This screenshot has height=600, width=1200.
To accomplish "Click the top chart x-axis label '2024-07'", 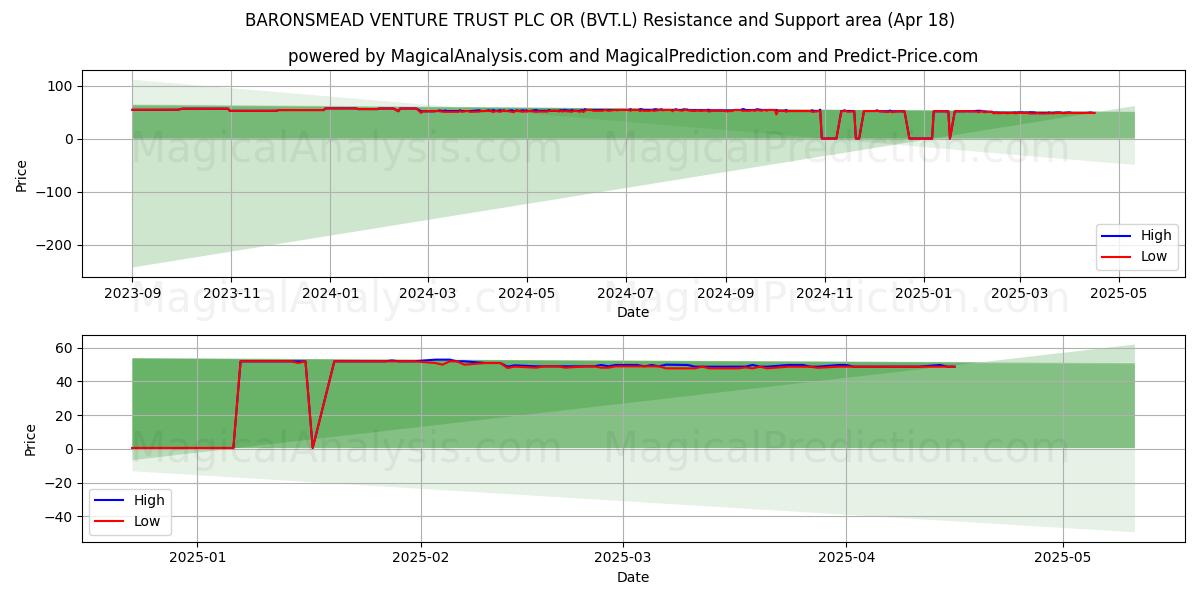I will tap(626, 294).
